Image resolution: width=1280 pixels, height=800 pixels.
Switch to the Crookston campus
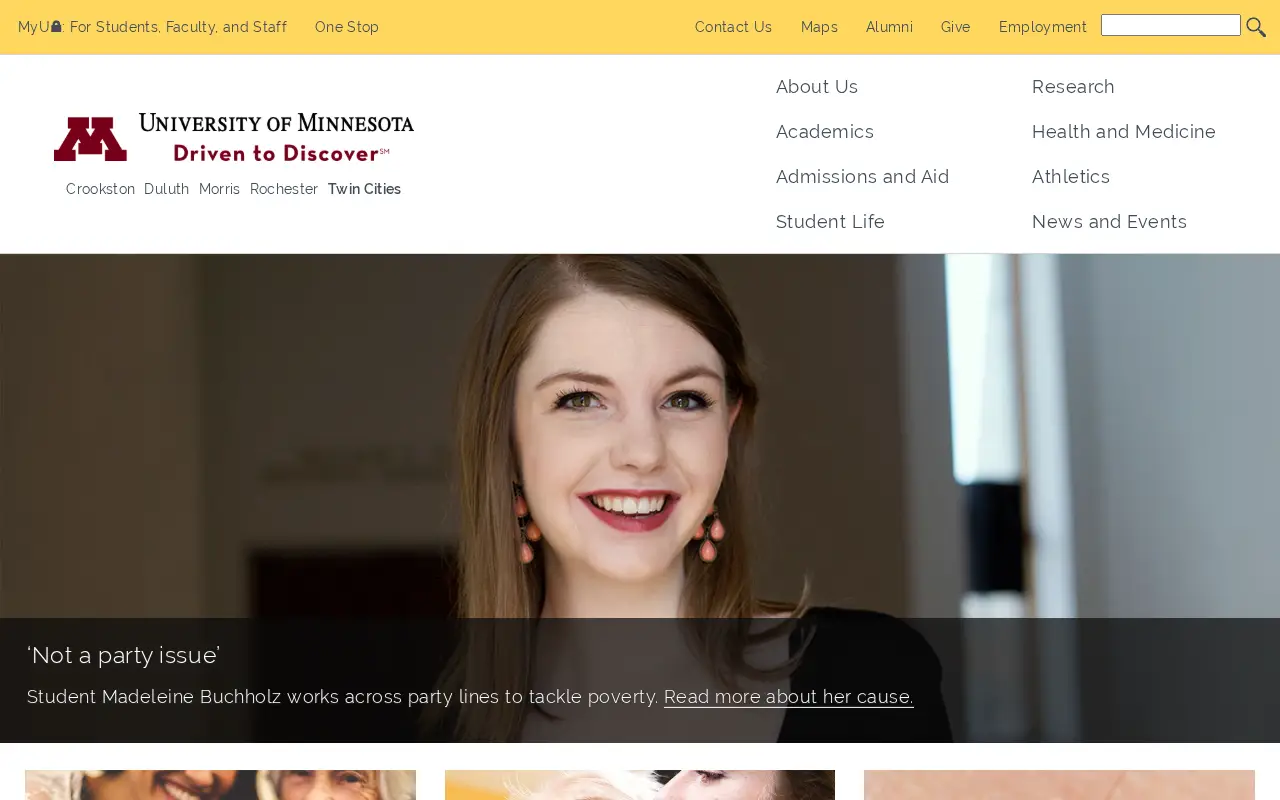[100, 189]
